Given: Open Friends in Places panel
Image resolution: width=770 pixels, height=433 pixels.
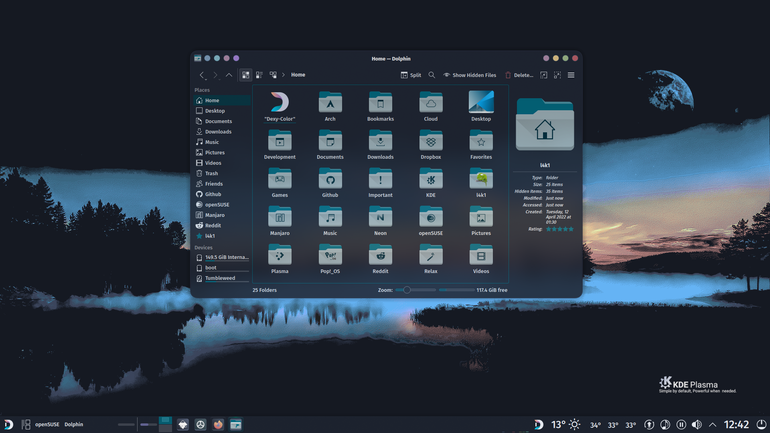Looking at the screenshot, I should (222, 184).
